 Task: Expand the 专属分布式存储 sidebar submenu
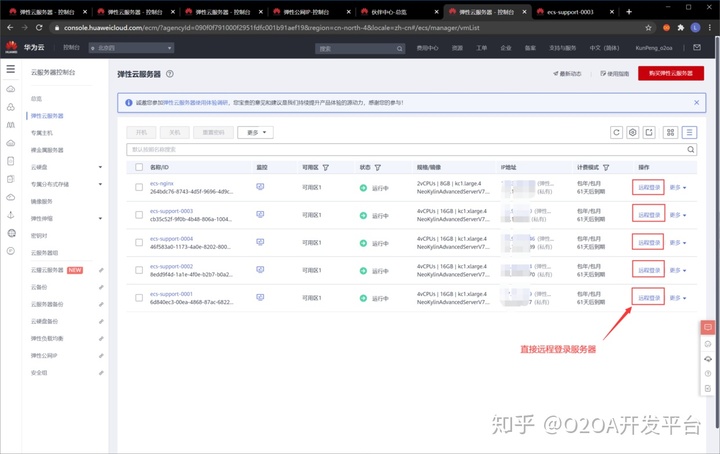click(x=100, y=184)
